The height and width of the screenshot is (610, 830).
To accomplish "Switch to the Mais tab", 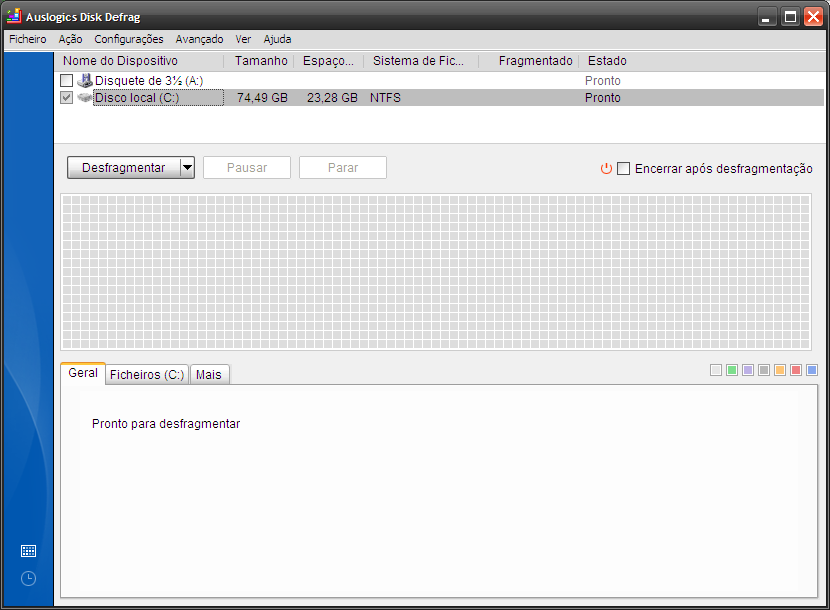I will coord(209,375).
